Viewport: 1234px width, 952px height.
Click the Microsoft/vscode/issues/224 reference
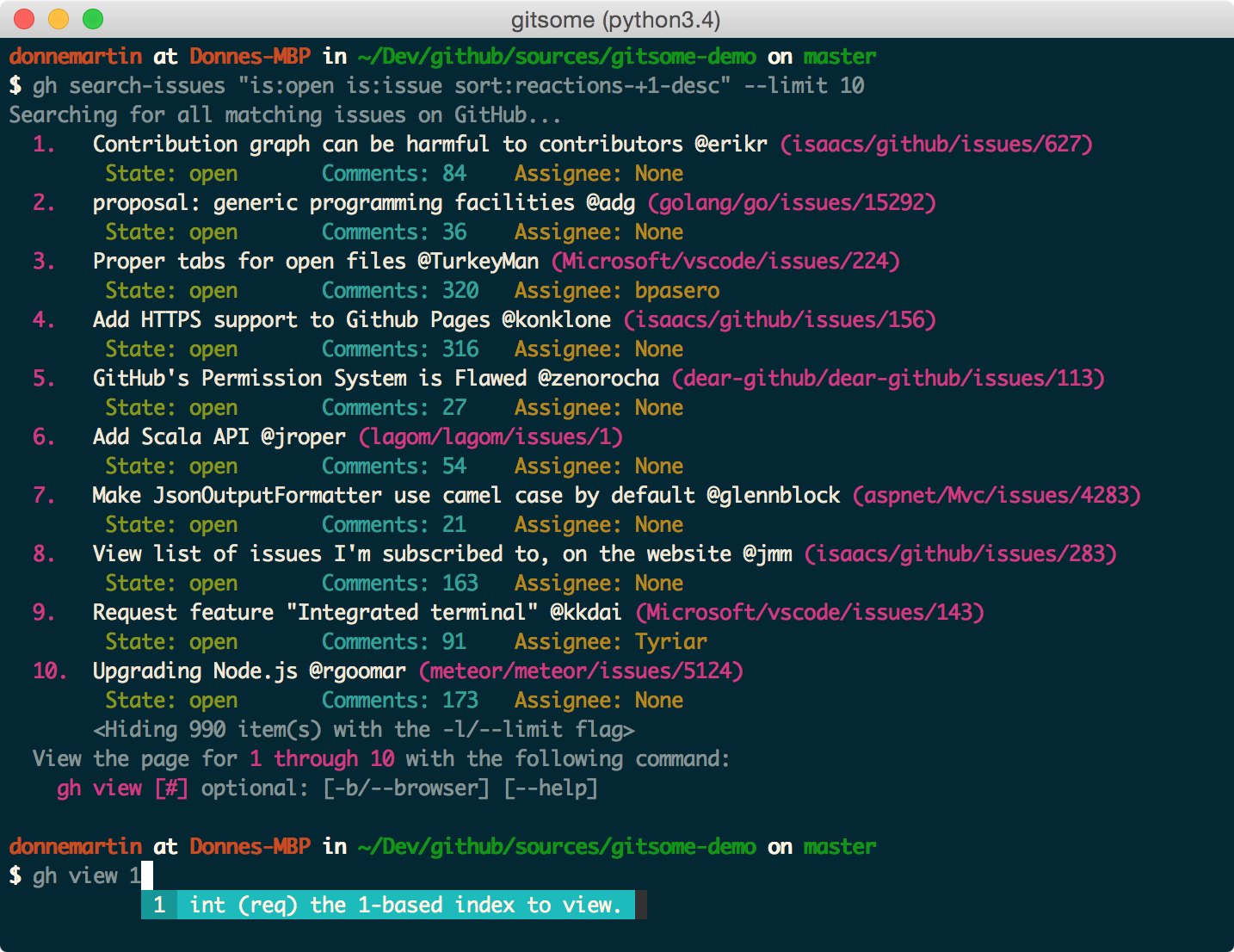point(725,261)
